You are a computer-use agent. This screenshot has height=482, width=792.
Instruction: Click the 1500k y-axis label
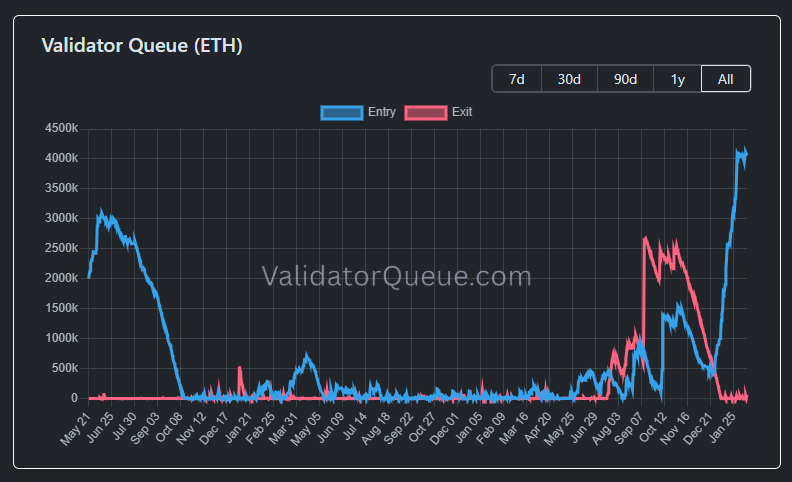60,308
